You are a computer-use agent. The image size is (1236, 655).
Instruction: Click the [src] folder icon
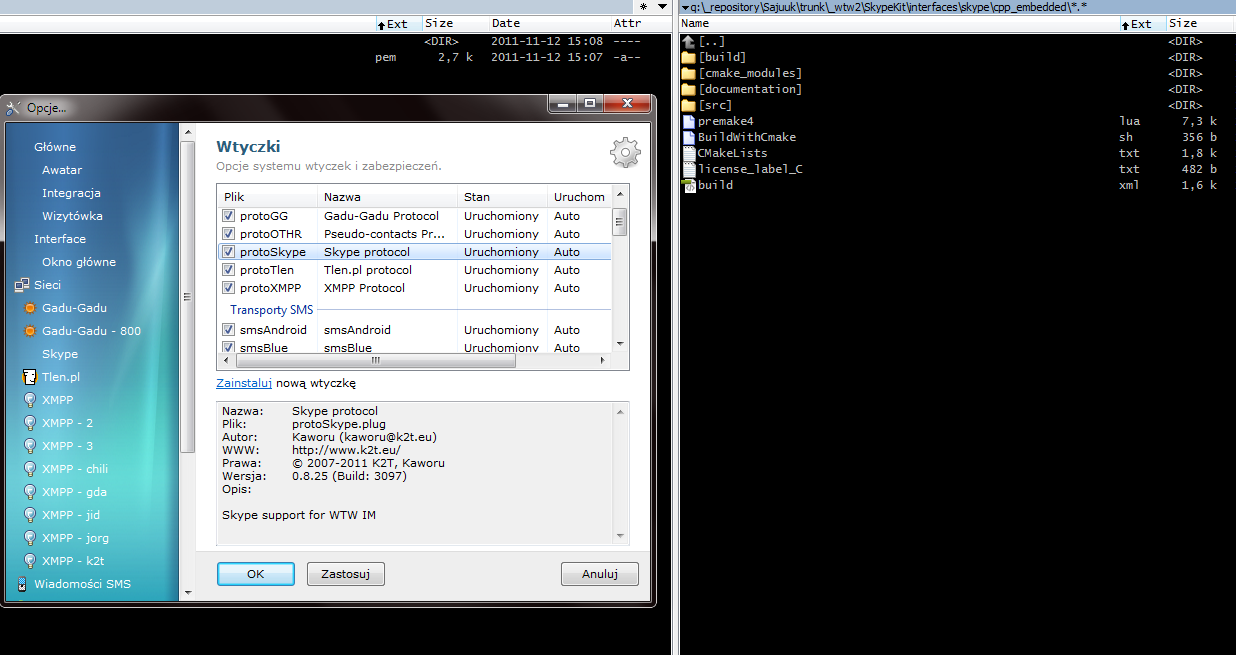click(x=688, y=105)
